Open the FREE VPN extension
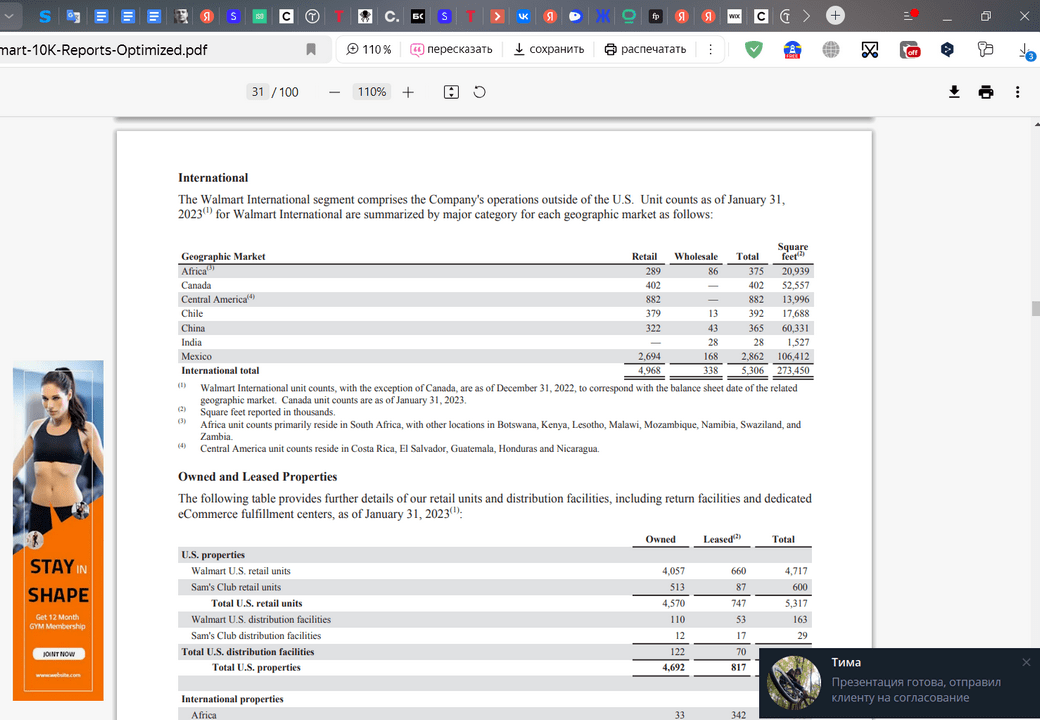Viewport: 1040px width, 720px height. (x=792, y=50)
